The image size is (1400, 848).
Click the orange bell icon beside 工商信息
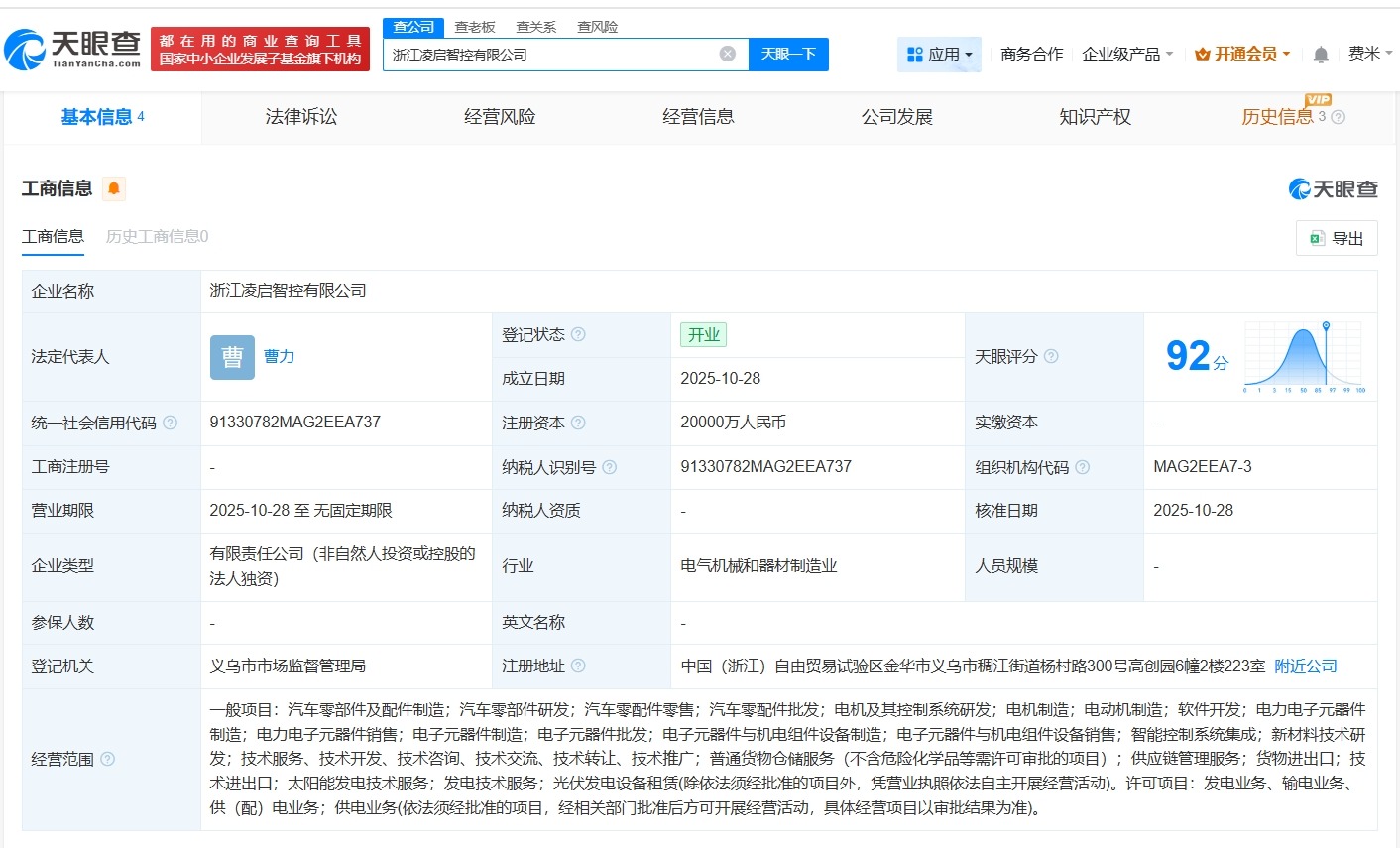click(112, 188)
